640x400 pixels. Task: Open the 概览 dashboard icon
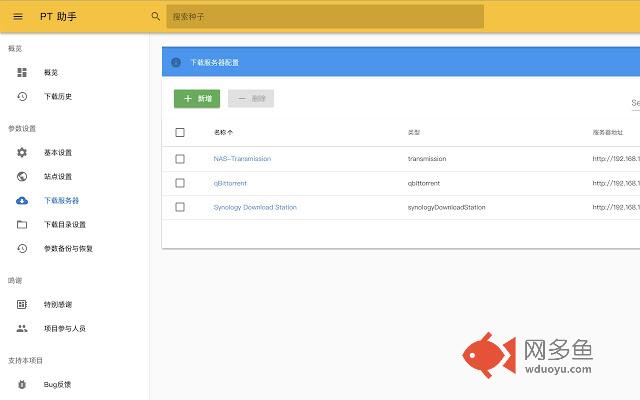coord(22,73)
